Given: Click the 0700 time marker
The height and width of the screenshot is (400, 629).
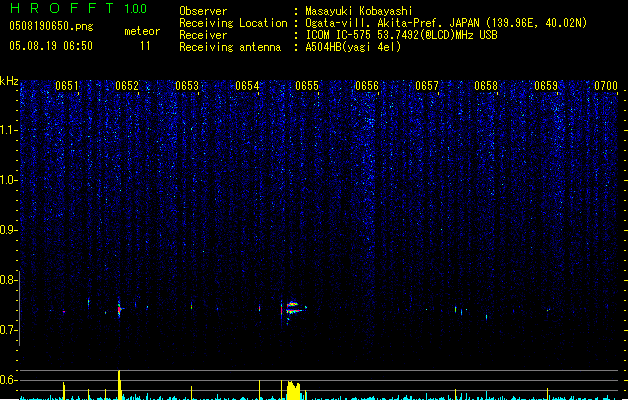Looking at the screenshot, I should [606, 86].
